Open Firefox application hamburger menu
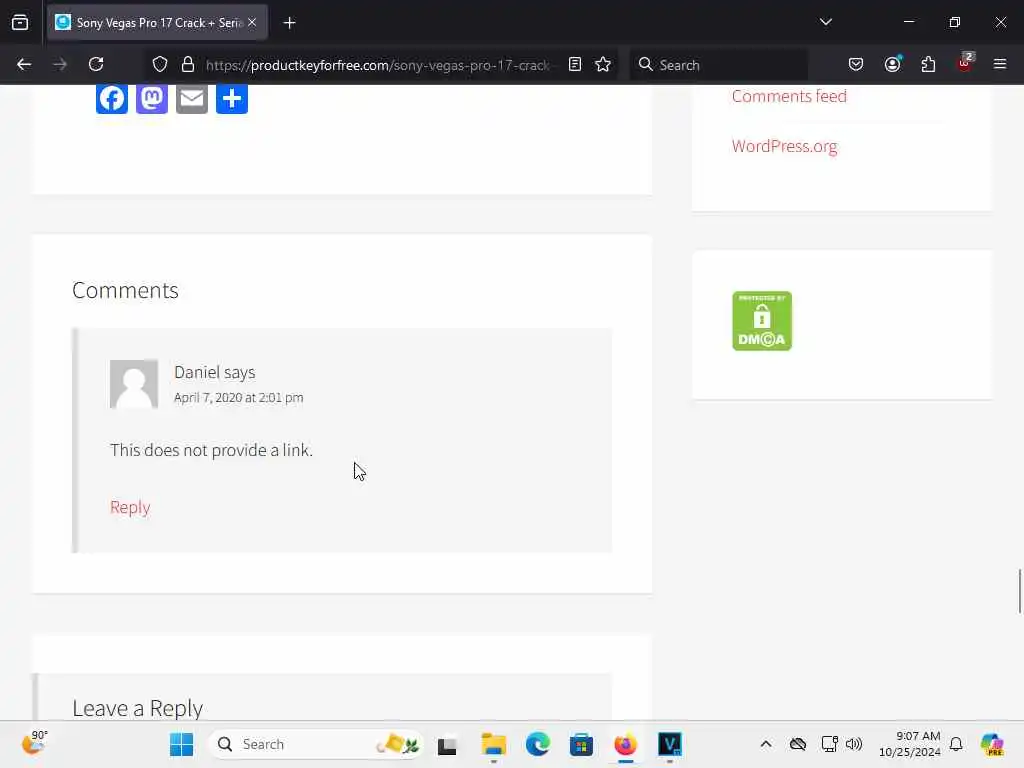 click(x=1000, y=64)
